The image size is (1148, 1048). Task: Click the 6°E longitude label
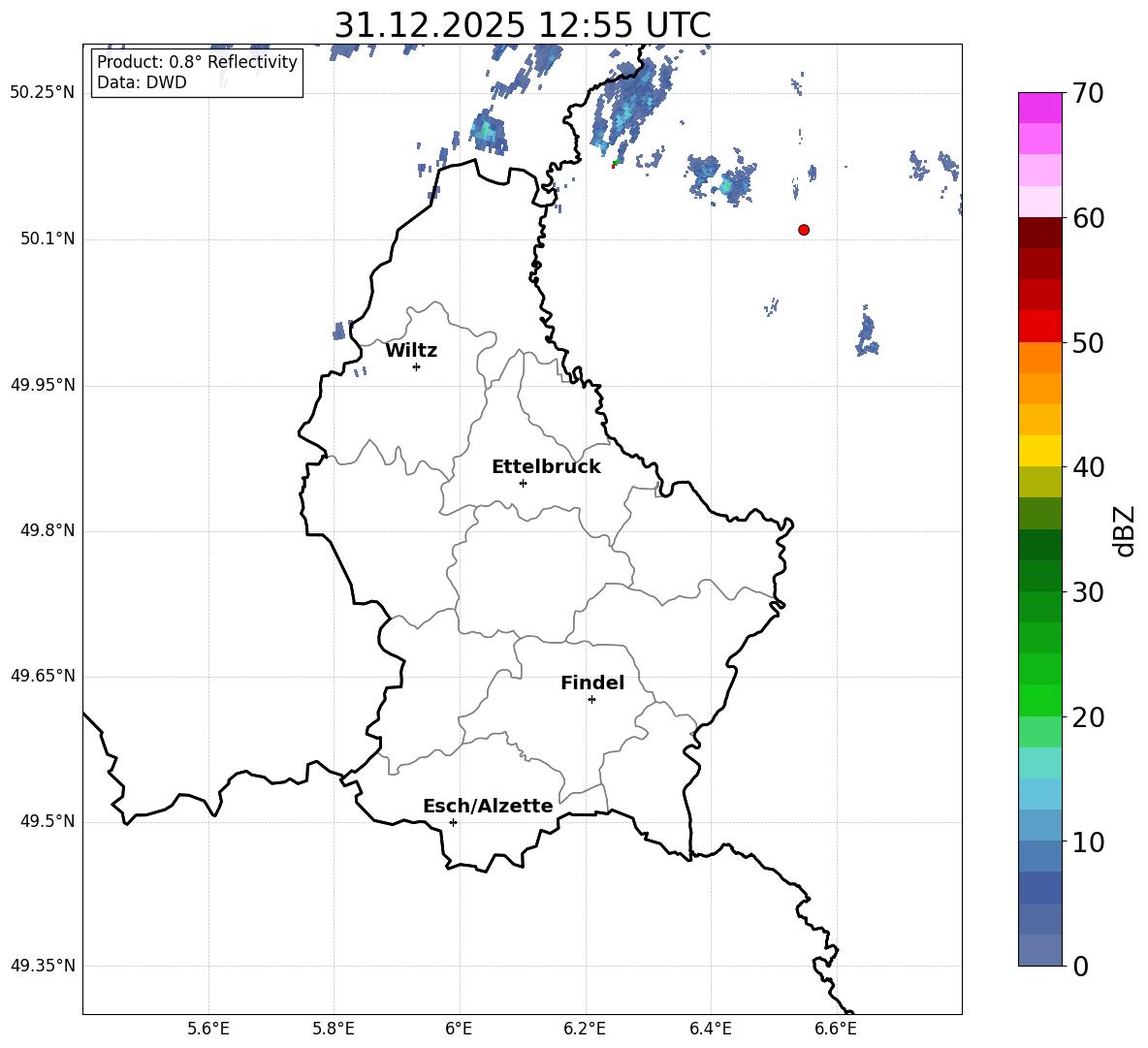point(459,1029)
